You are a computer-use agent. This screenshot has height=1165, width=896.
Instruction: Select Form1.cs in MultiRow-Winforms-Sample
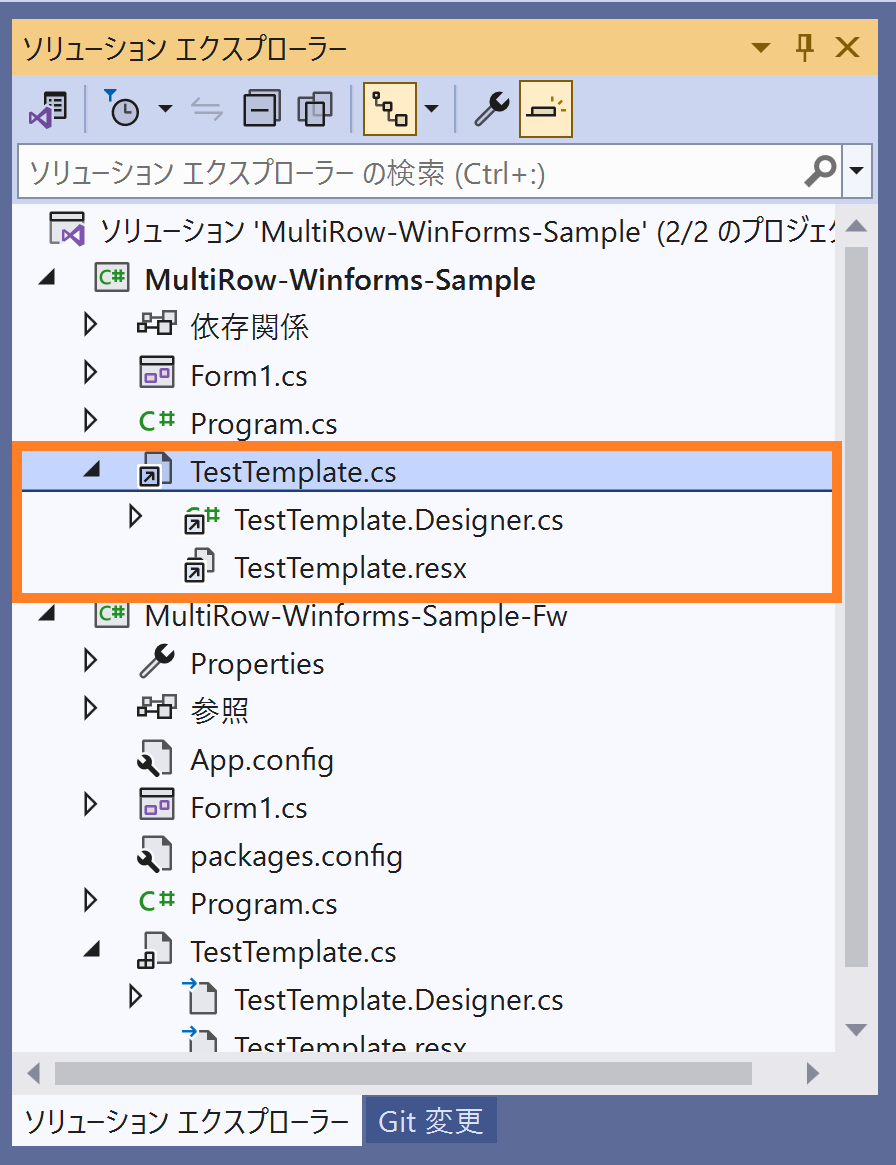tap(249, 376)
